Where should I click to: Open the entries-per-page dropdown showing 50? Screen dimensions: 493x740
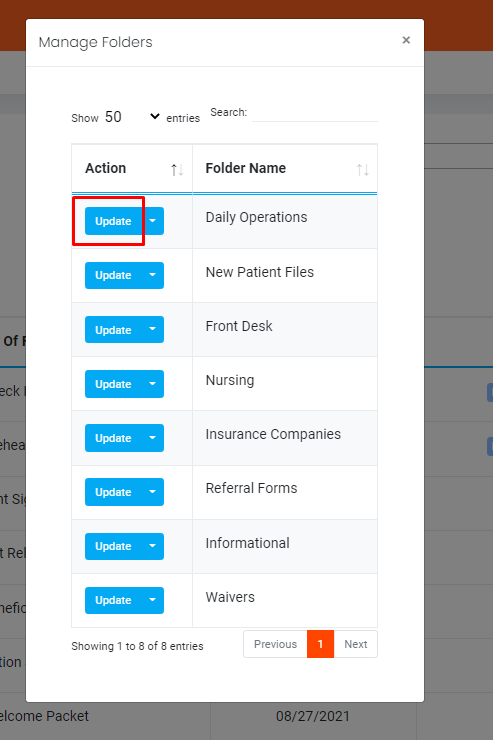[x=132, y=117]
